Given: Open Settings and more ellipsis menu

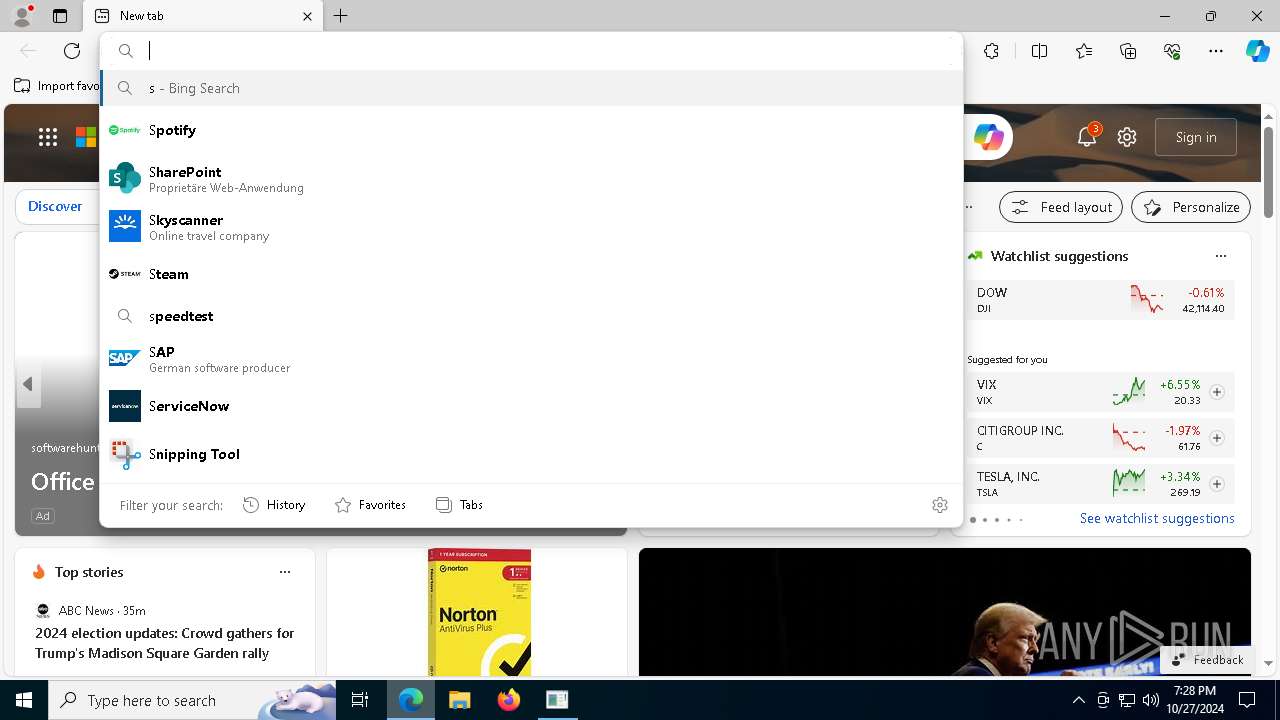Looking at the screenshot, I should click(1216, 51).
